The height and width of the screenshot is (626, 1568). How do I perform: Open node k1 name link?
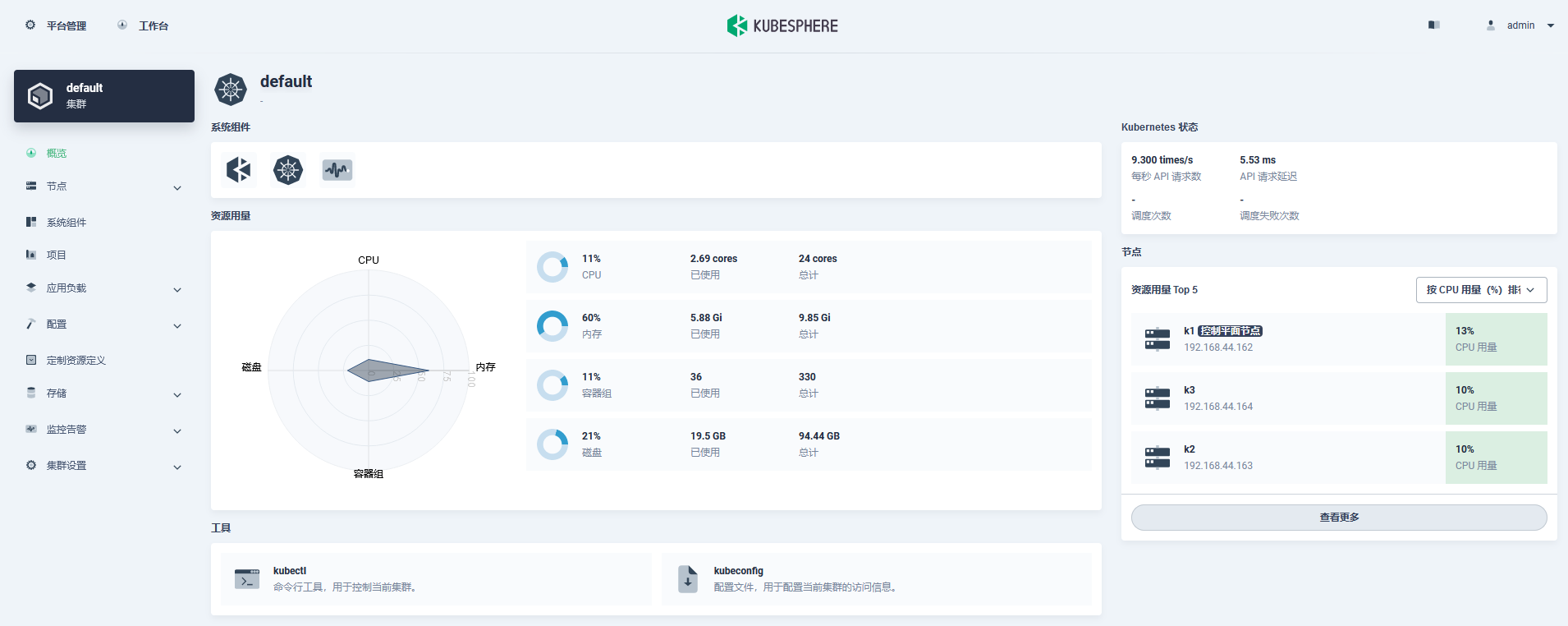[x=1189, y=331]
